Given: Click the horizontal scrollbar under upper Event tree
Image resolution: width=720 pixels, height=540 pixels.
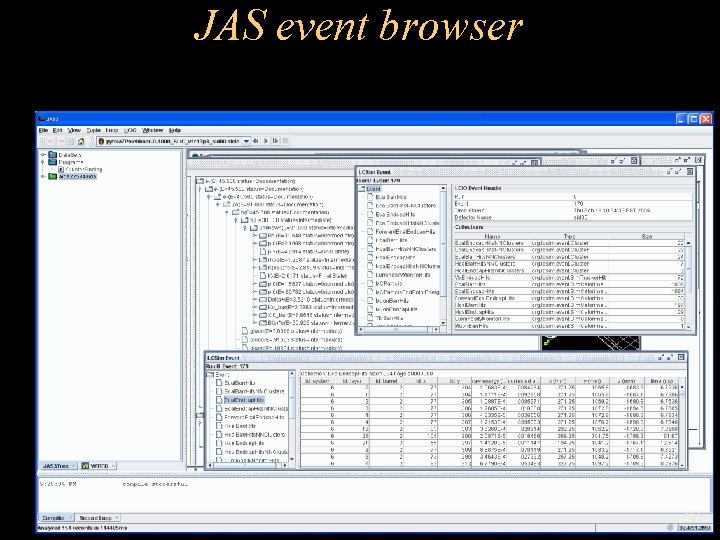Looking at the screenshot, I should [398, 329].
